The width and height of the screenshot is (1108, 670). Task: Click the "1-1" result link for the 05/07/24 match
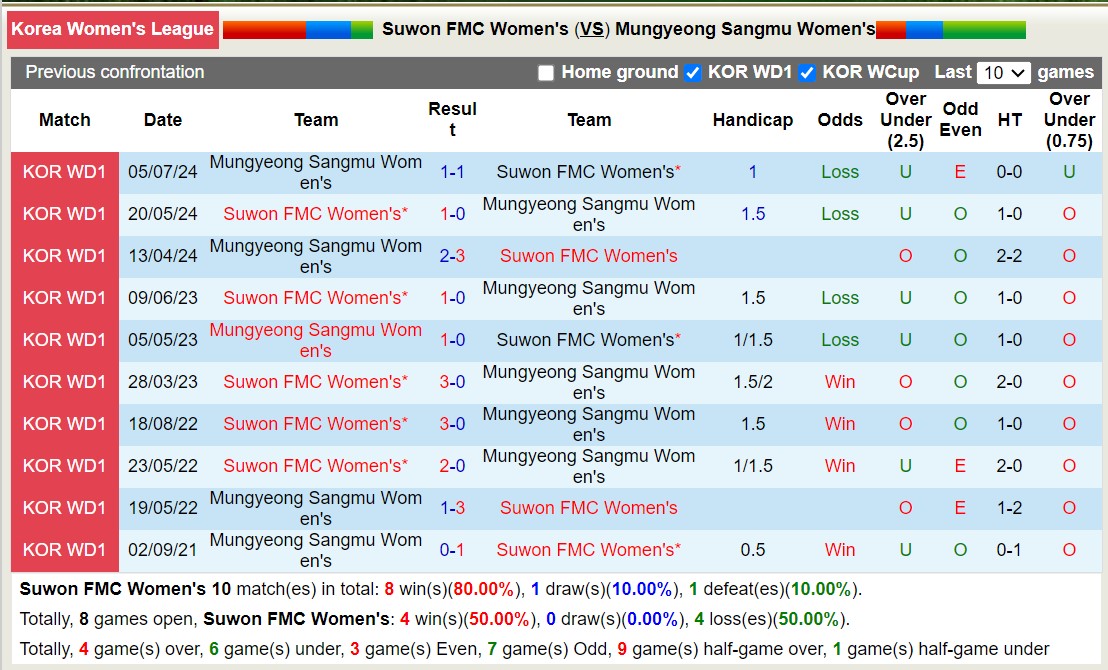pyautogui.click(x=453, y=171)
